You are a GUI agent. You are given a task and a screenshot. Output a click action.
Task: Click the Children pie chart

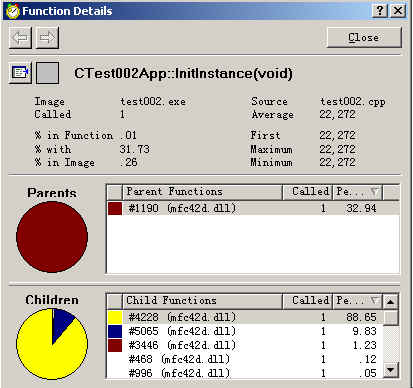point(52,344)
